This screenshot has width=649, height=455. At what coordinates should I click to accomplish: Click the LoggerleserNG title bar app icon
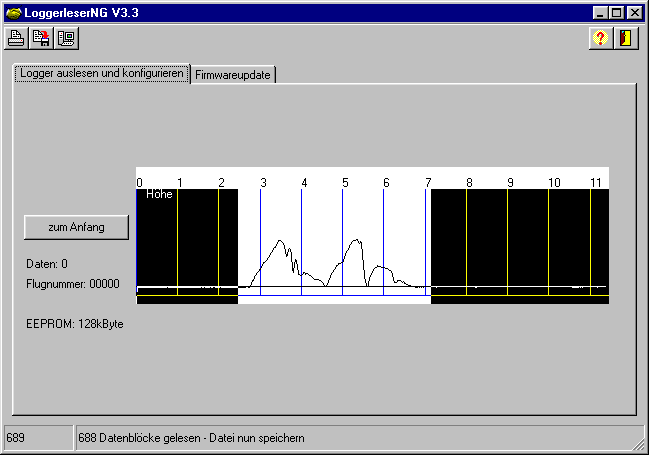[13, 13]
